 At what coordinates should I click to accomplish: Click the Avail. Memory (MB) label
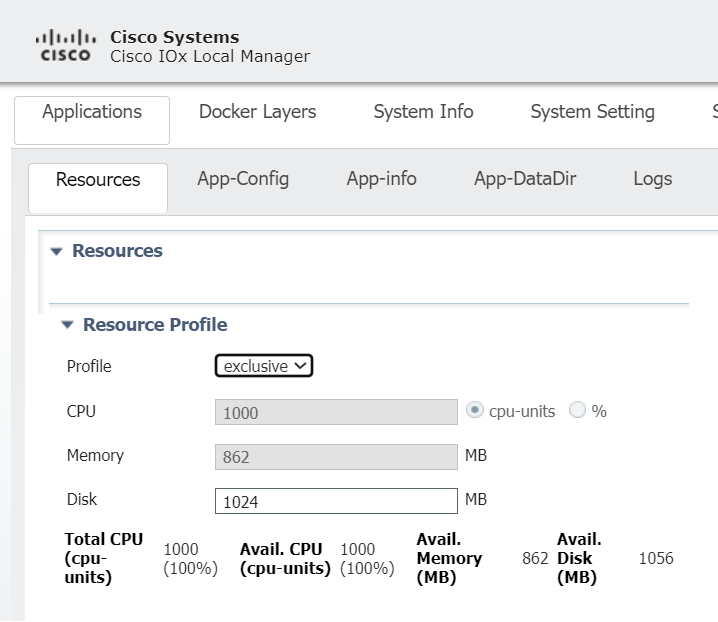click(449, 558)
